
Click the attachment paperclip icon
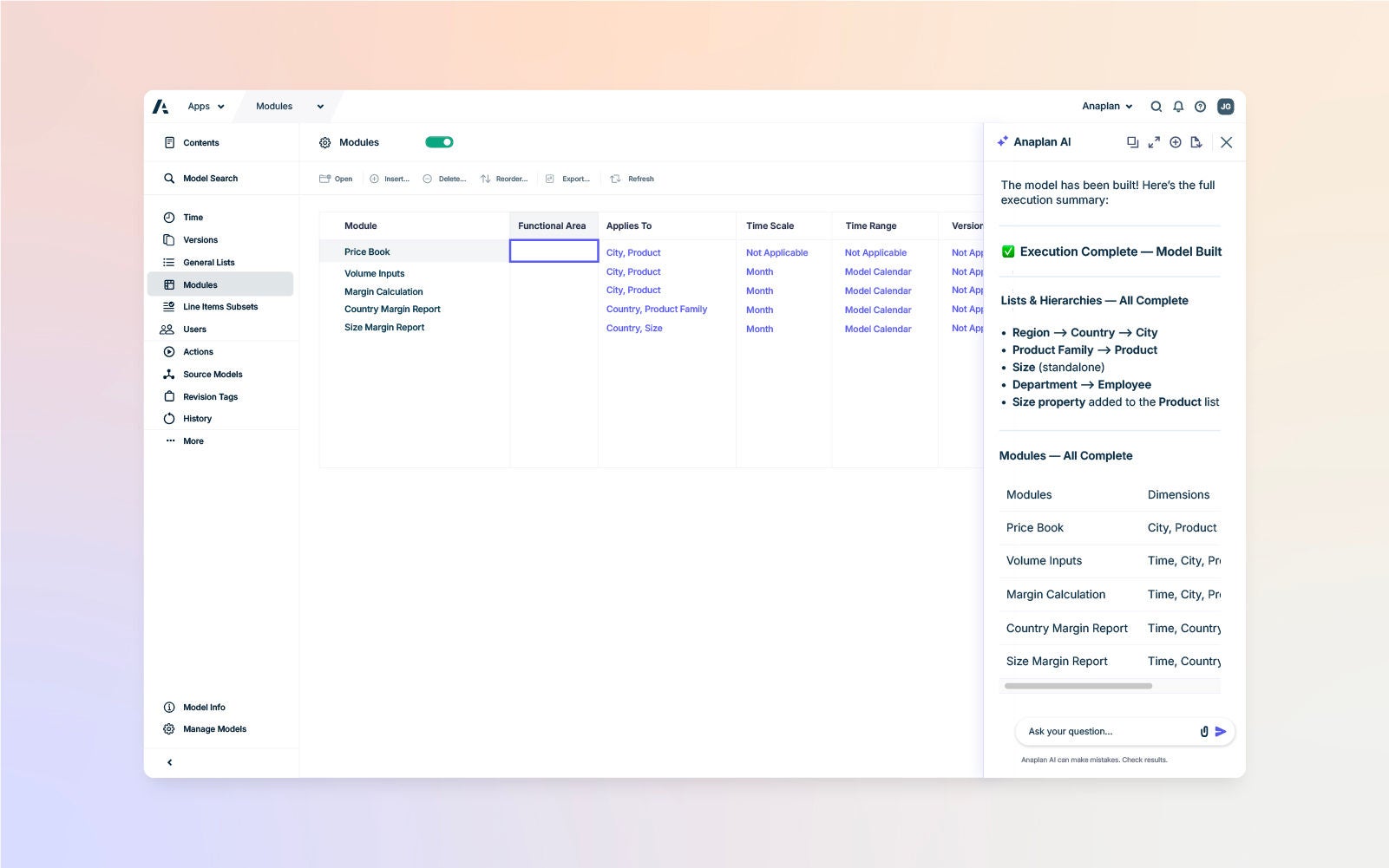pyautogui.click(x=1203, y=732)
